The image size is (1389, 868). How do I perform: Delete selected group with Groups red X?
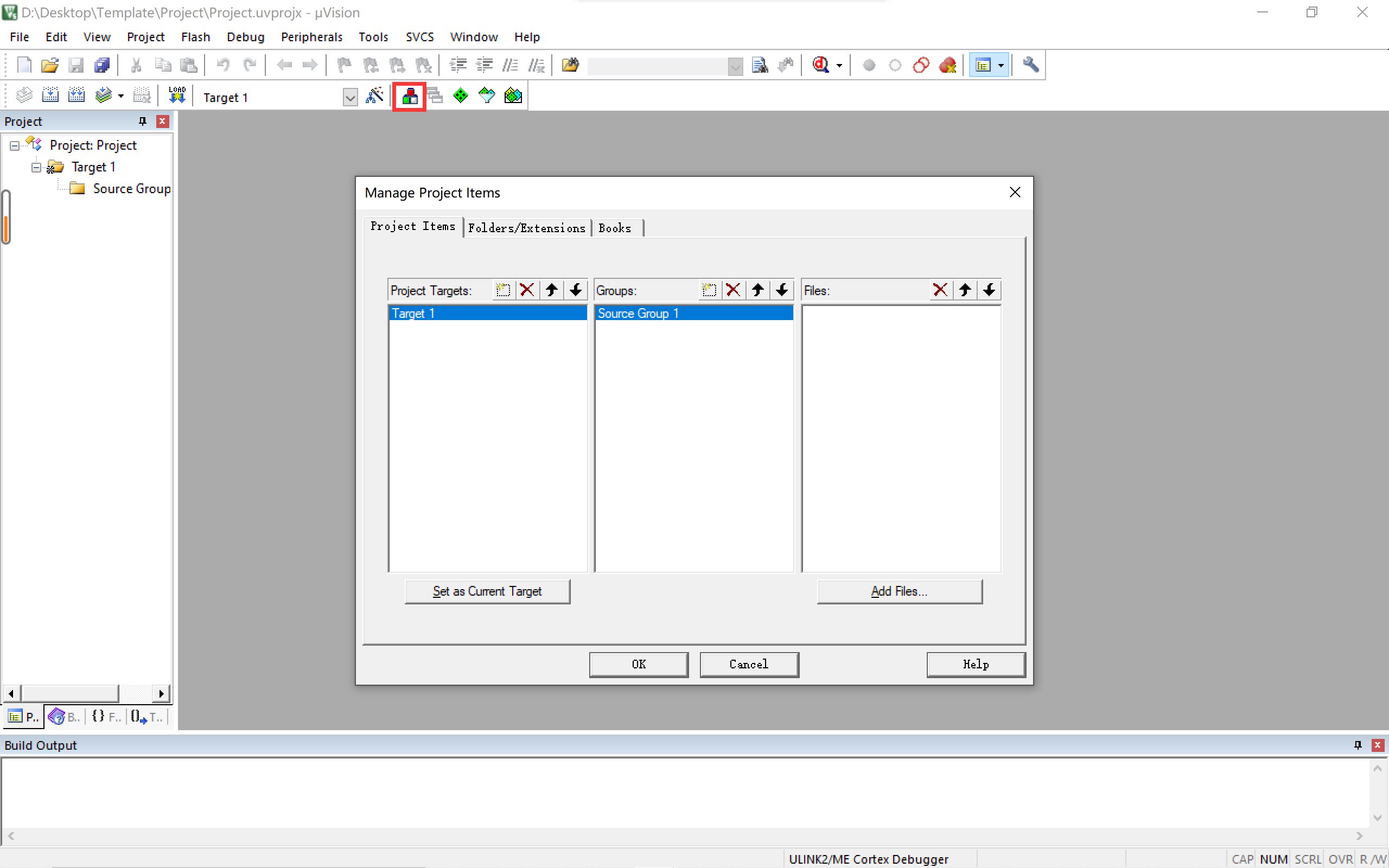(733, 290)
